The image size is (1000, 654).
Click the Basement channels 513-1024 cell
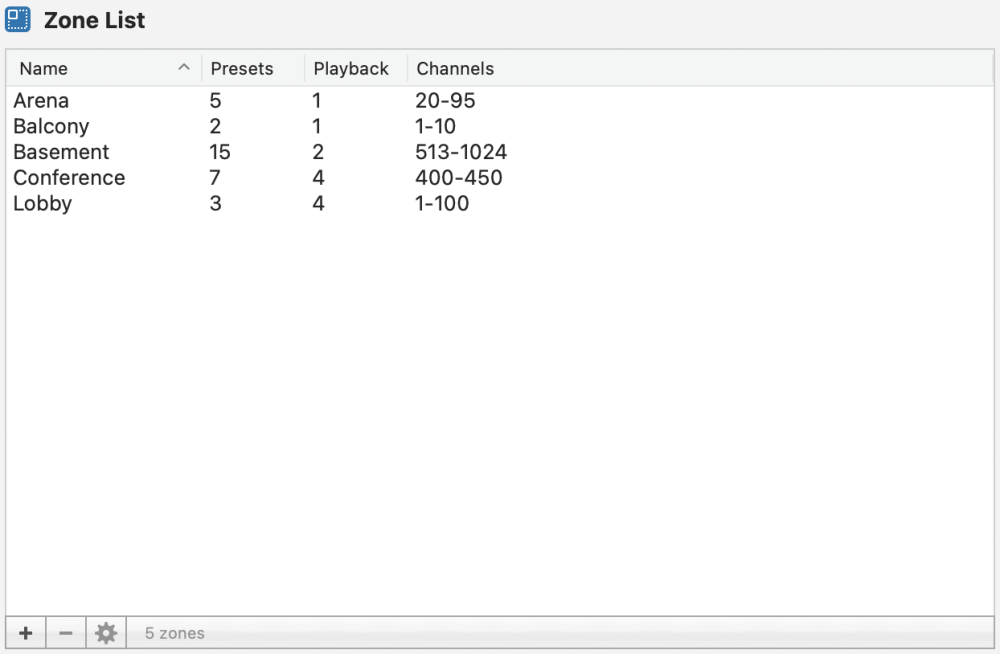click(x=461, y=152)
